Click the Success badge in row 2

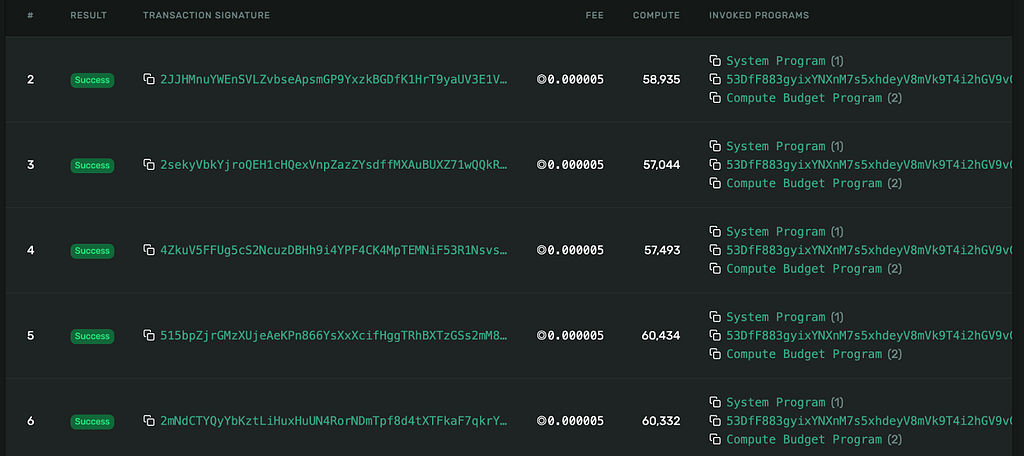click(x=92, y=80)
